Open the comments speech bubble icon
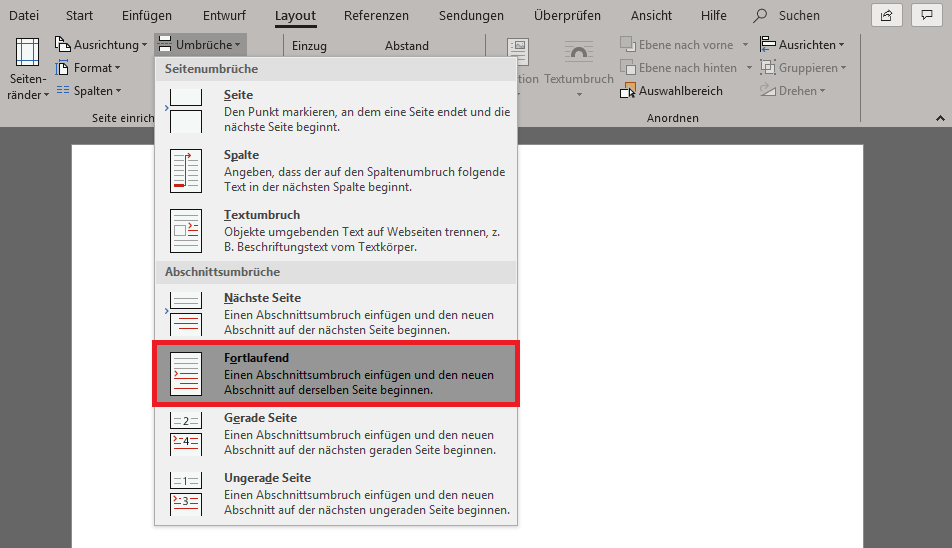The image size is (952, 548). pyautogui.click(x=923, y=15)
